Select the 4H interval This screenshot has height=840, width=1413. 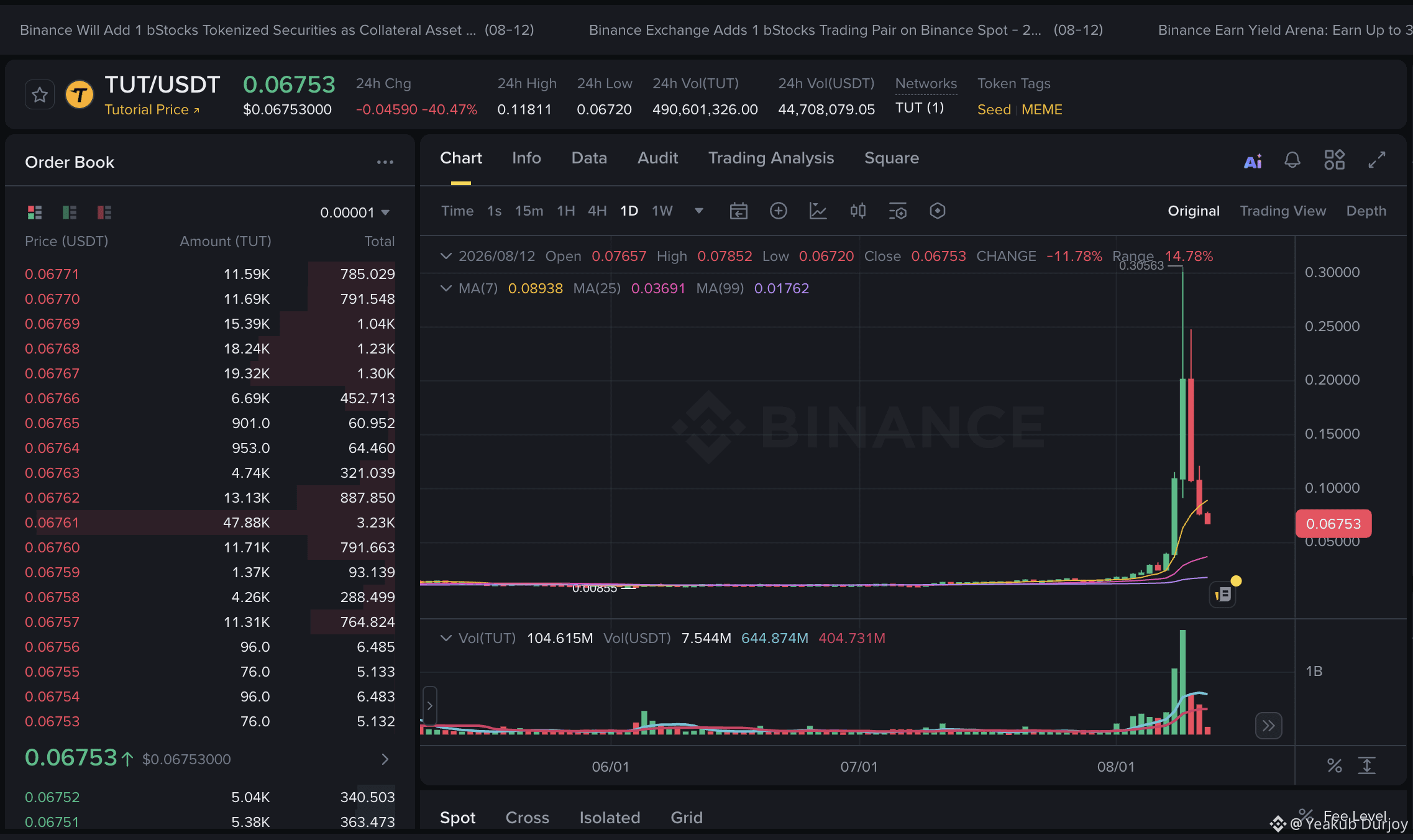pyautogui.click(x=597, y=211)
